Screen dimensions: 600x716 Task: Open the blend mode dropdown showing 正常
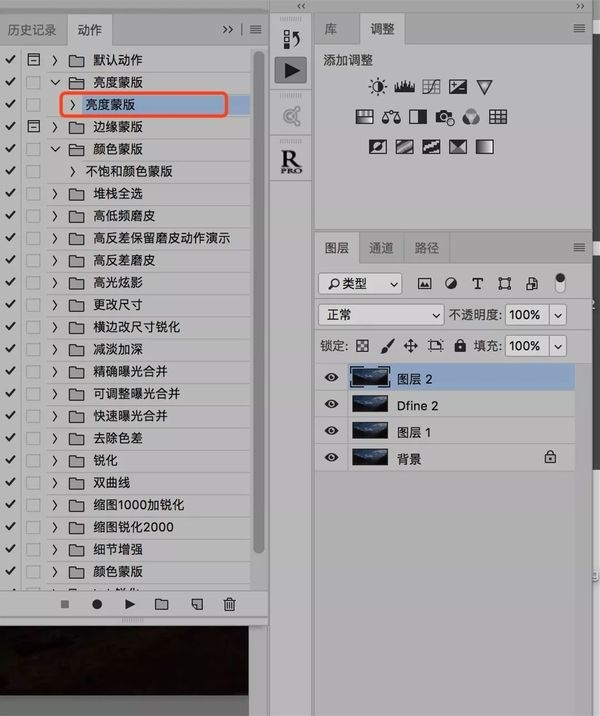(381, 314)
